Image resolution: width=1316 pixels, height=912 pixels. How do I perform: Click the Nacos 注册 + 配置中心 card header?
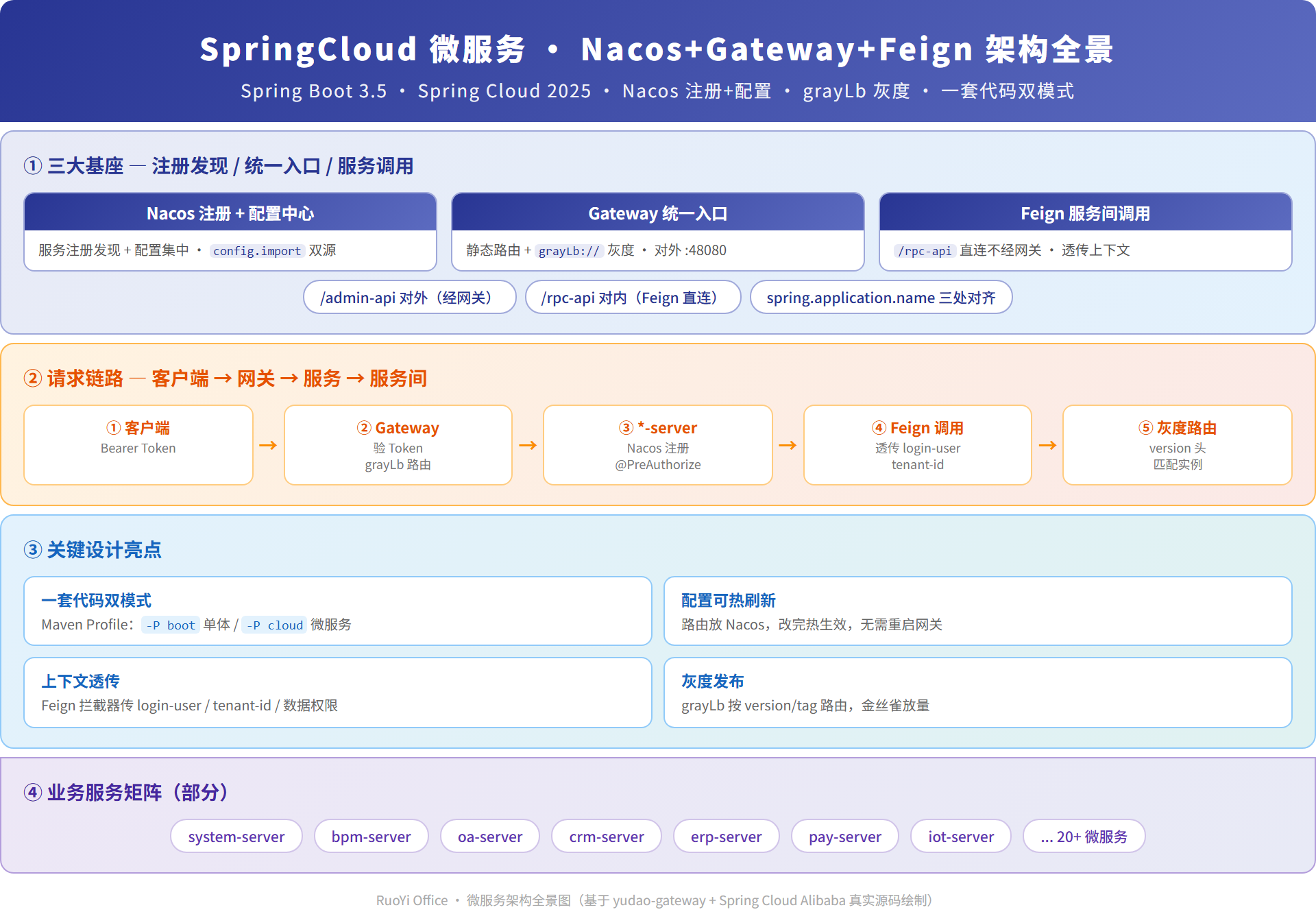pos(230,213)
